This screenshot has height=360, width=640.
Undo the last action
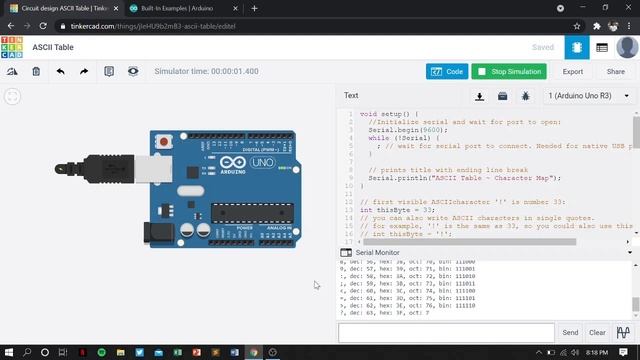(x=60, y=71)
